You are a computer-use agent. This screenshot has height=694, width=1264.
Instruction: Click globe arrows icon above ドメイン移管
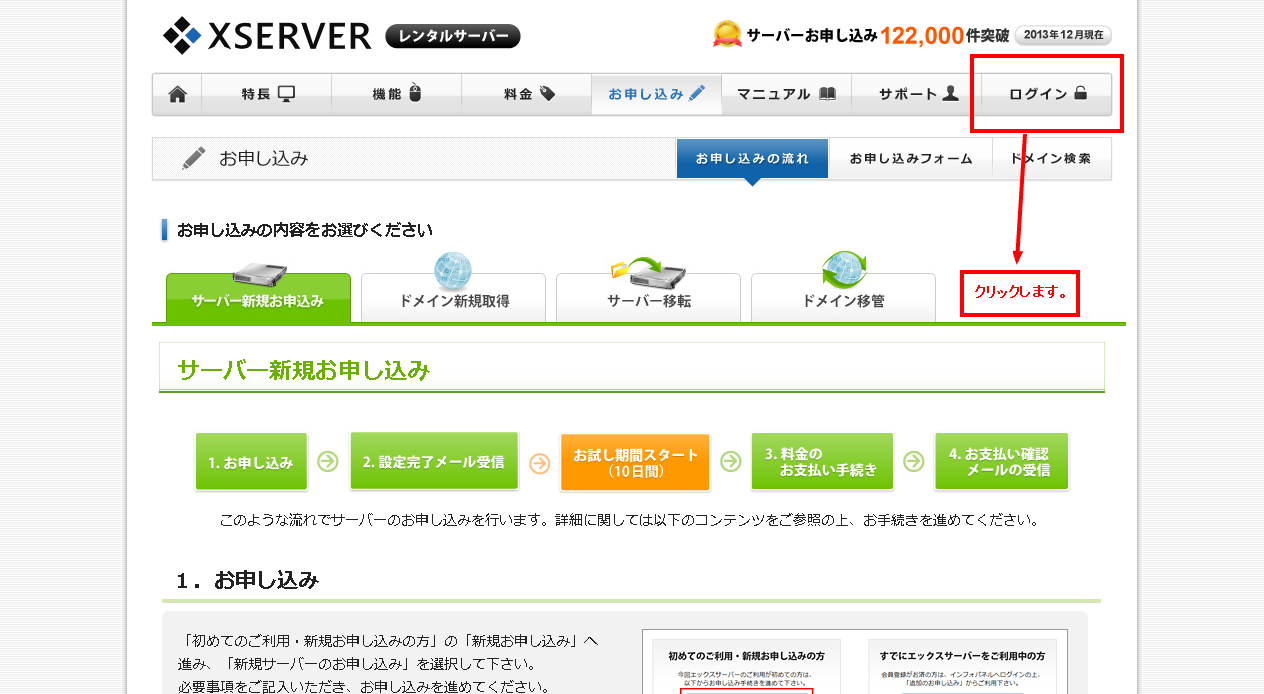pos(843,271)
